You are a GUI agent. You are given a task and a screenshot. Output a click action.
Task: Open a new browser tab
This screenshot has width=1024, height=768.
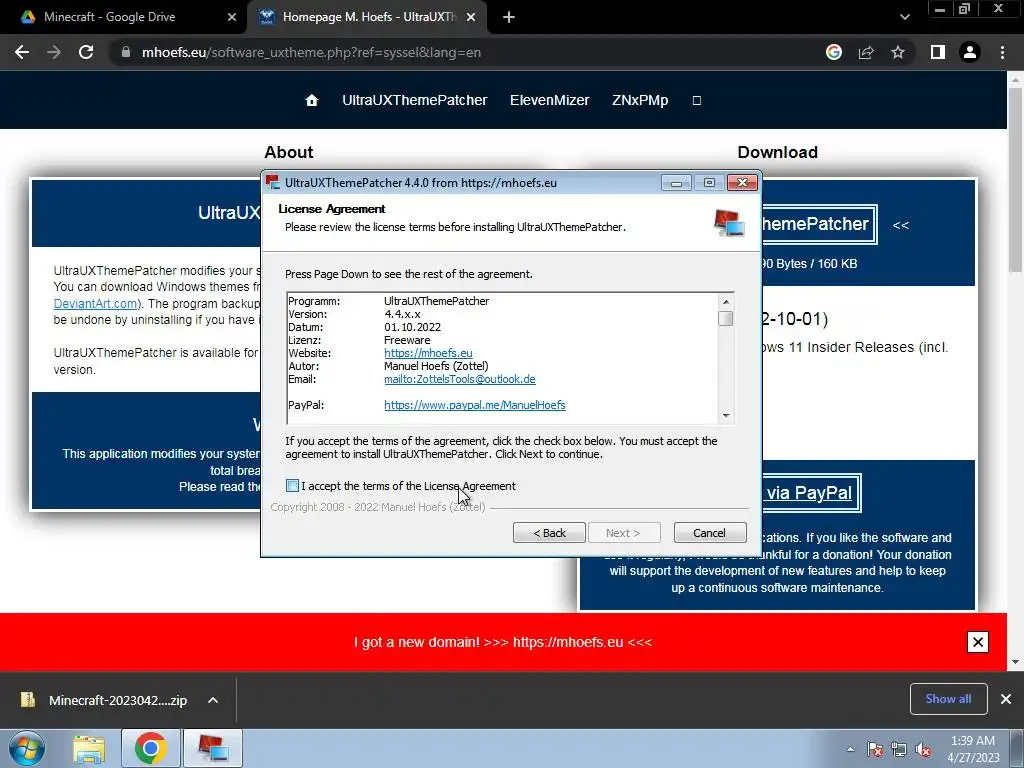509,18
